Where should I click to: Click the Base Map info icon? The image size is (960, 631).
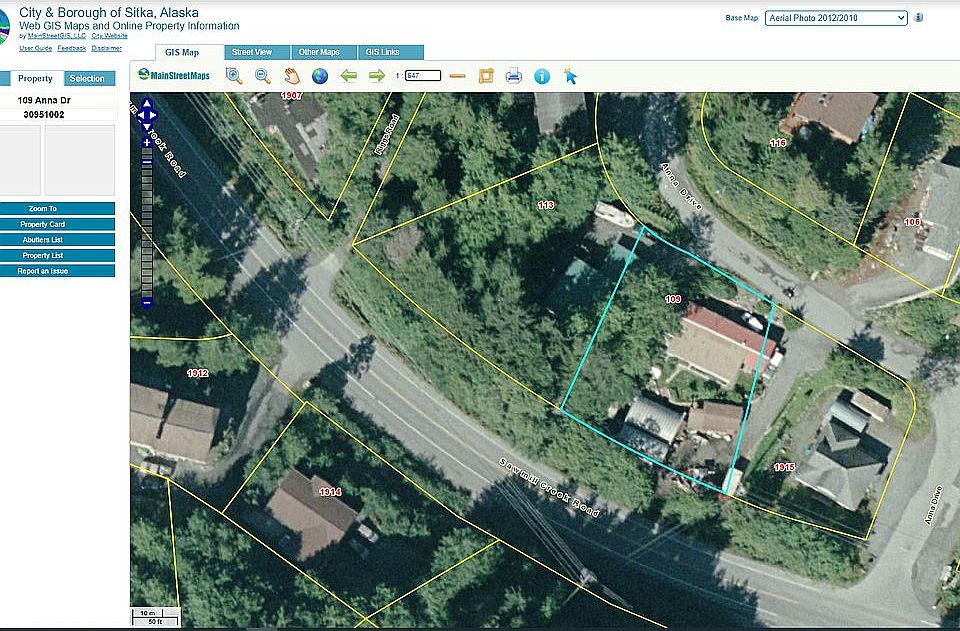pyautogui.click(x=918, y=18)
